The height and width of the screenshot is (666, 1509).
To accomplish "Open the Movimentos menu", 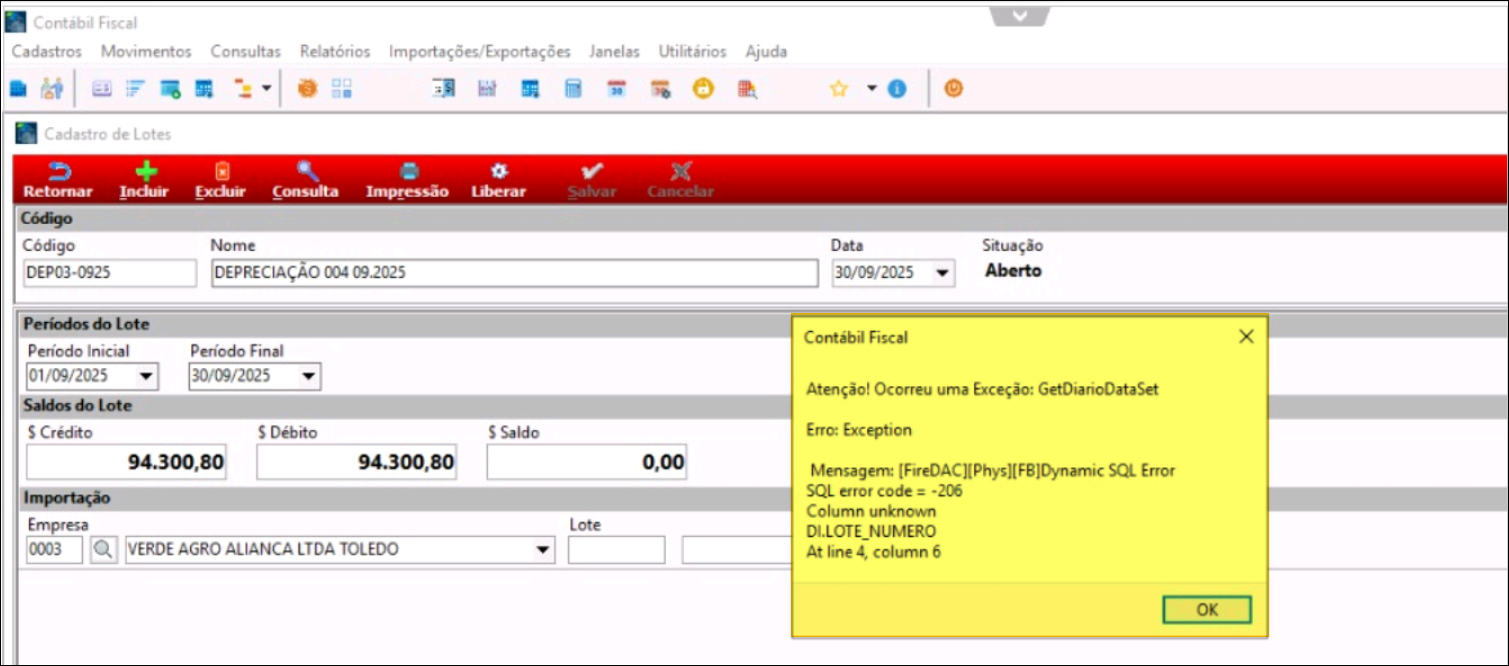I will [146, 51].
